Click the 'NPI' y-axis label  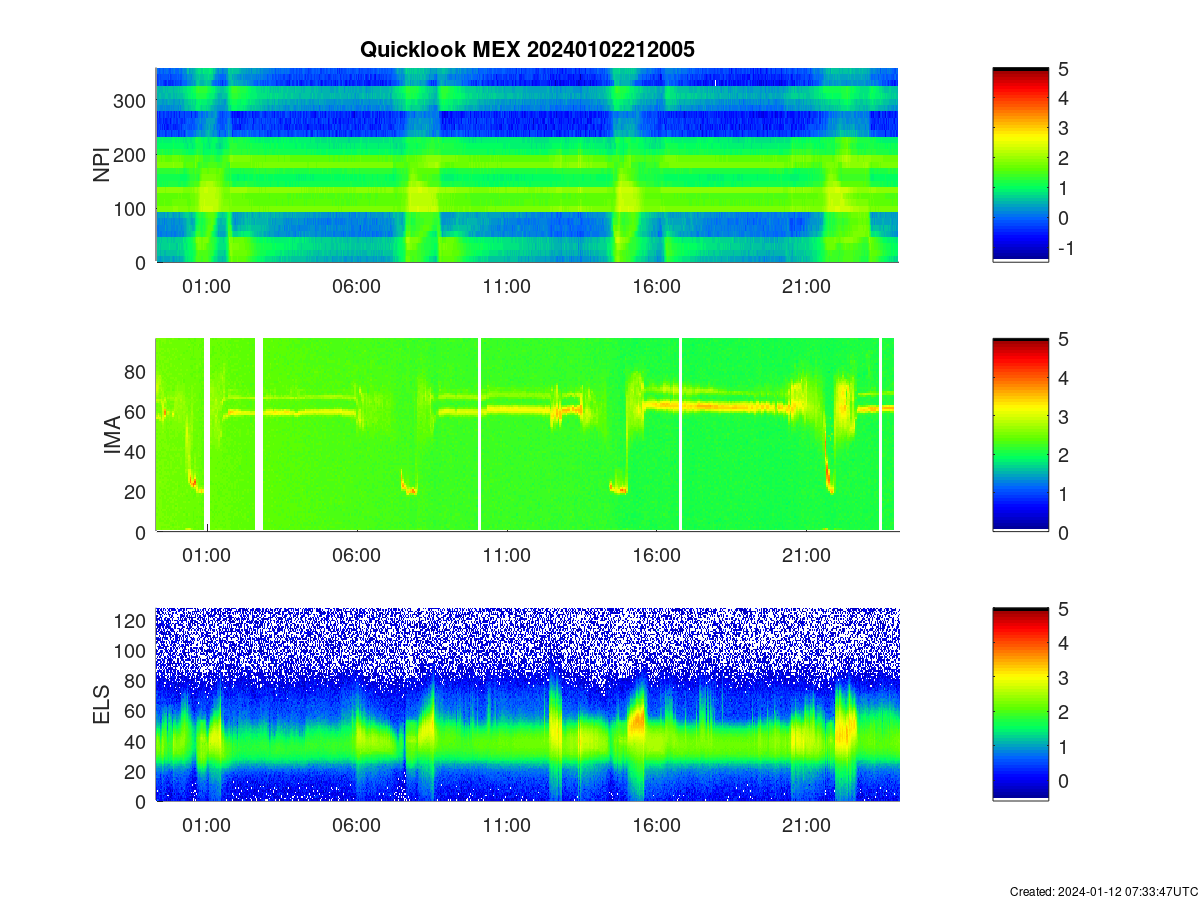coord(102,165)
